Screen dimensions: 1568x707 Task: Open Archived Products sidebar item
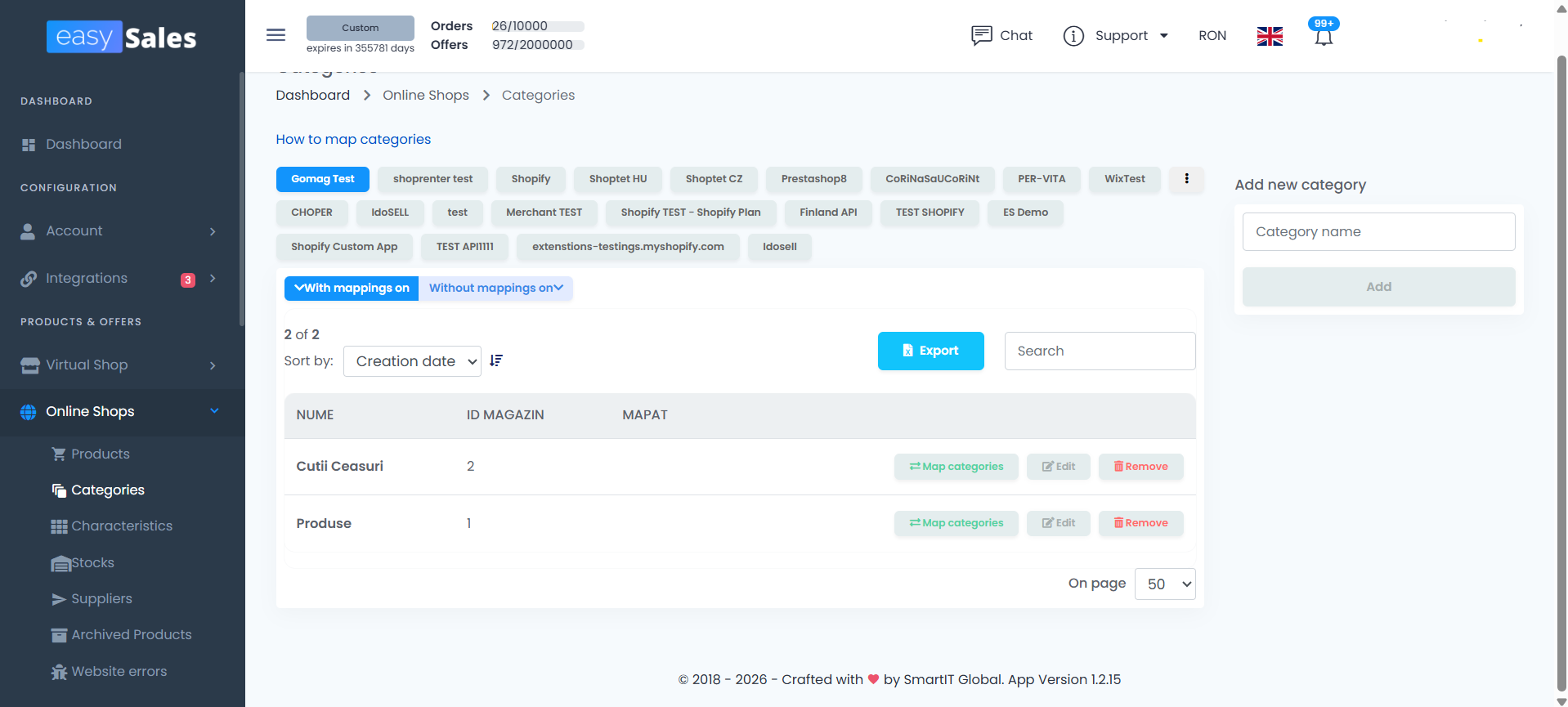121,635
